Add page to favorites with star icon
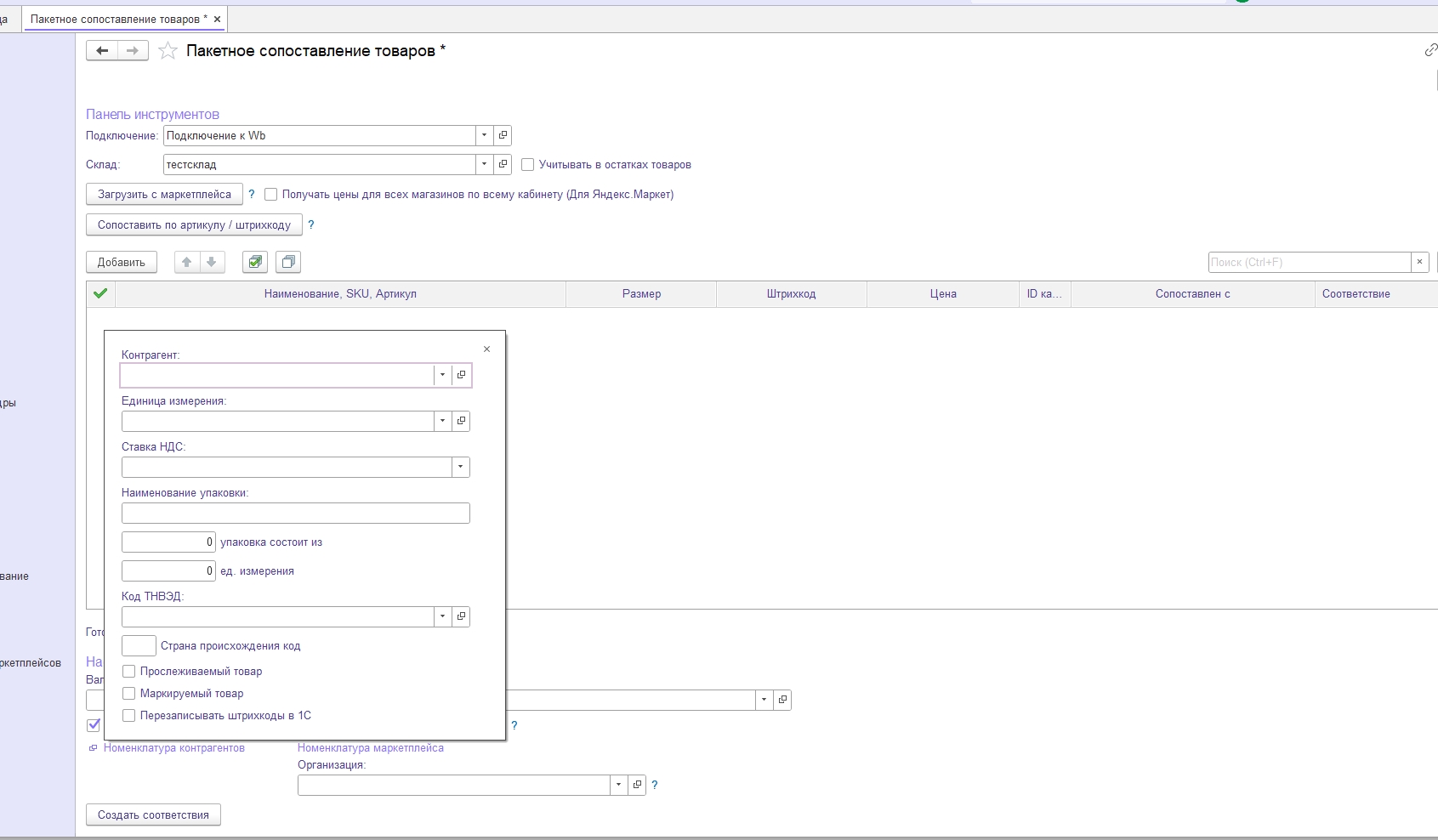This screenshot has width=1438, height=840. tap(168, 51)
